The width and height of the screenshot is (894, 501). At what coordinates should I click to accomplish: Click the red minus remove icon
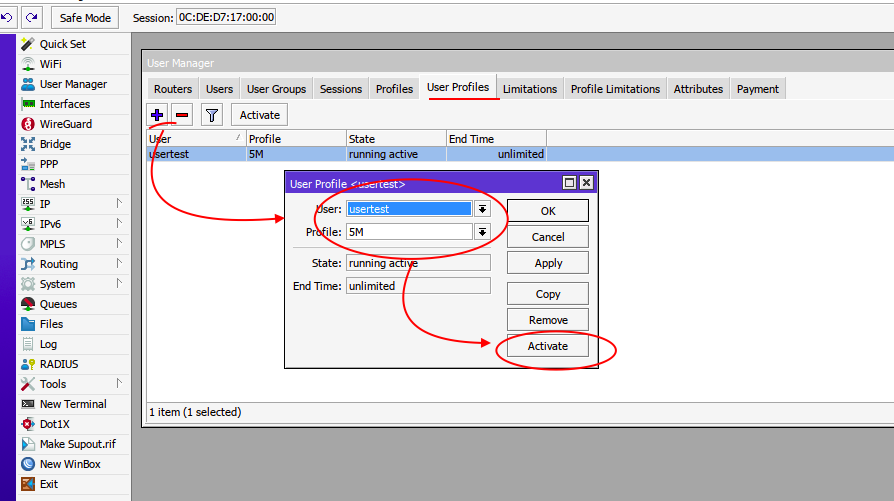(182, 115)
